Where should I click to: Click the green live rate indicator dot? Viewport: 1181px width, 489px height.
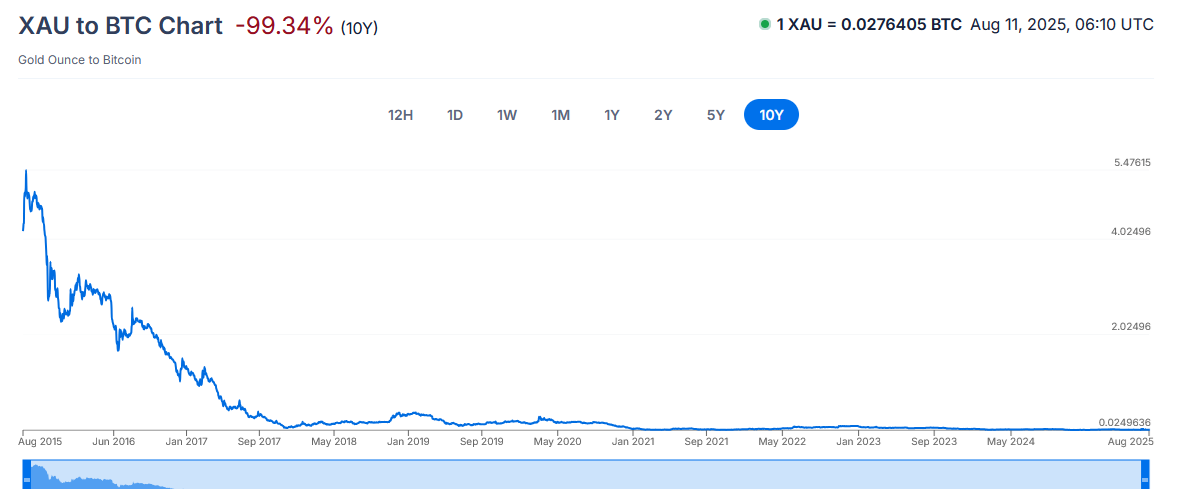764,25
